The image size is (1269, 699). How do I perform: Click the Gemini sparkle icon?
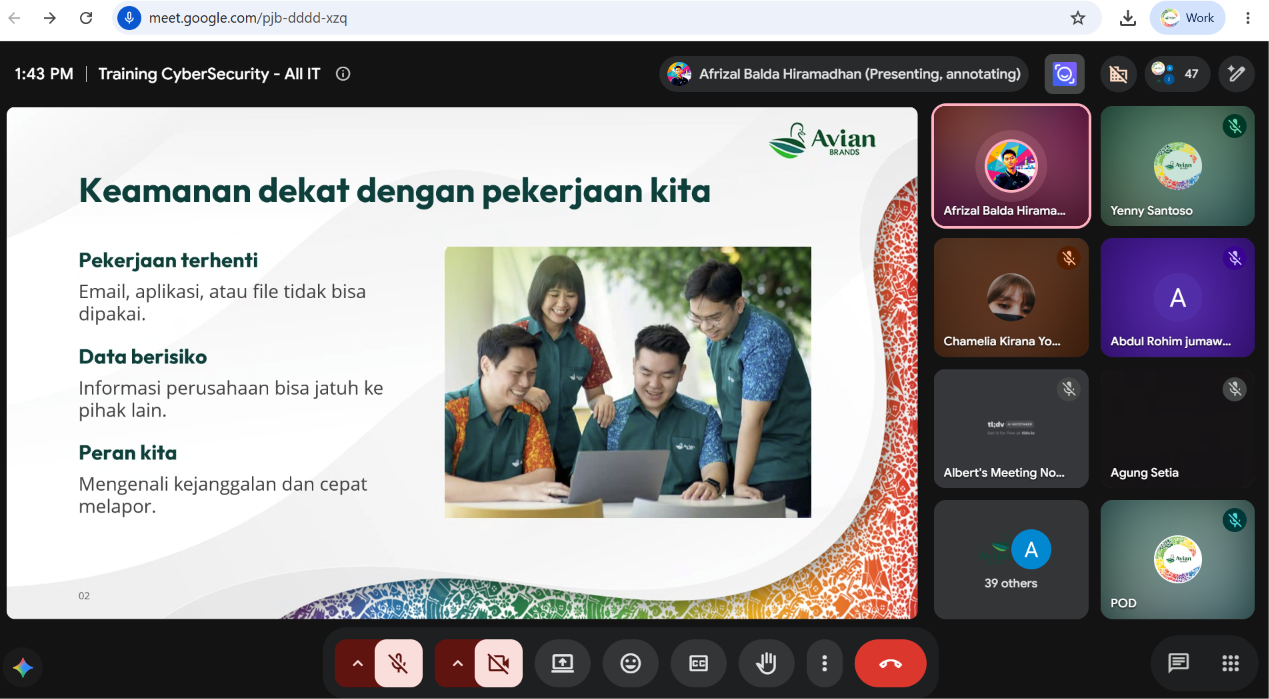click(23, 667)
